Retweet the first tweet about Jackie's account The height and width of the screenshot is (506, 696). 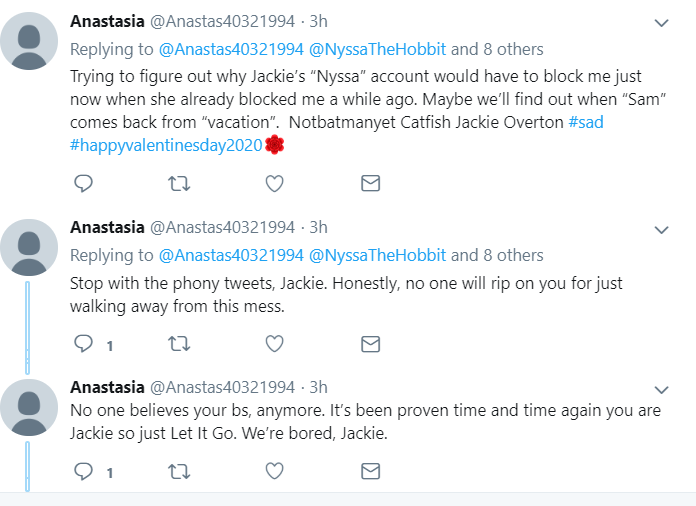pos(179,183)
